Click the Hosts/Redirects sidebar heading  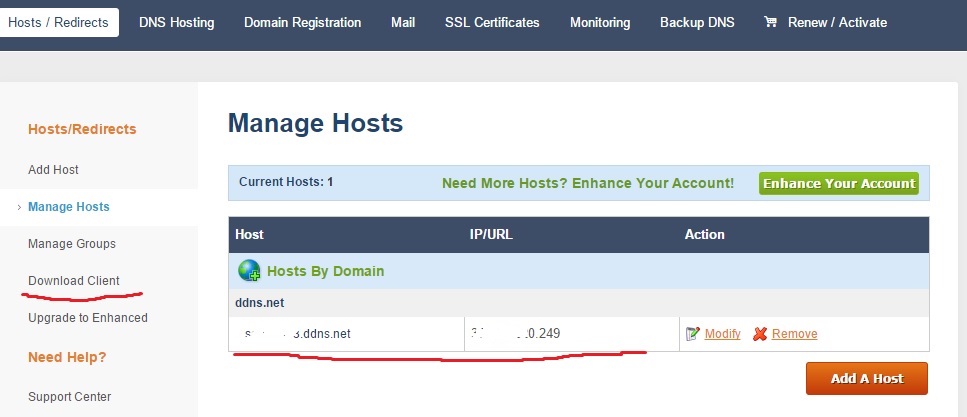click(82, 129)
